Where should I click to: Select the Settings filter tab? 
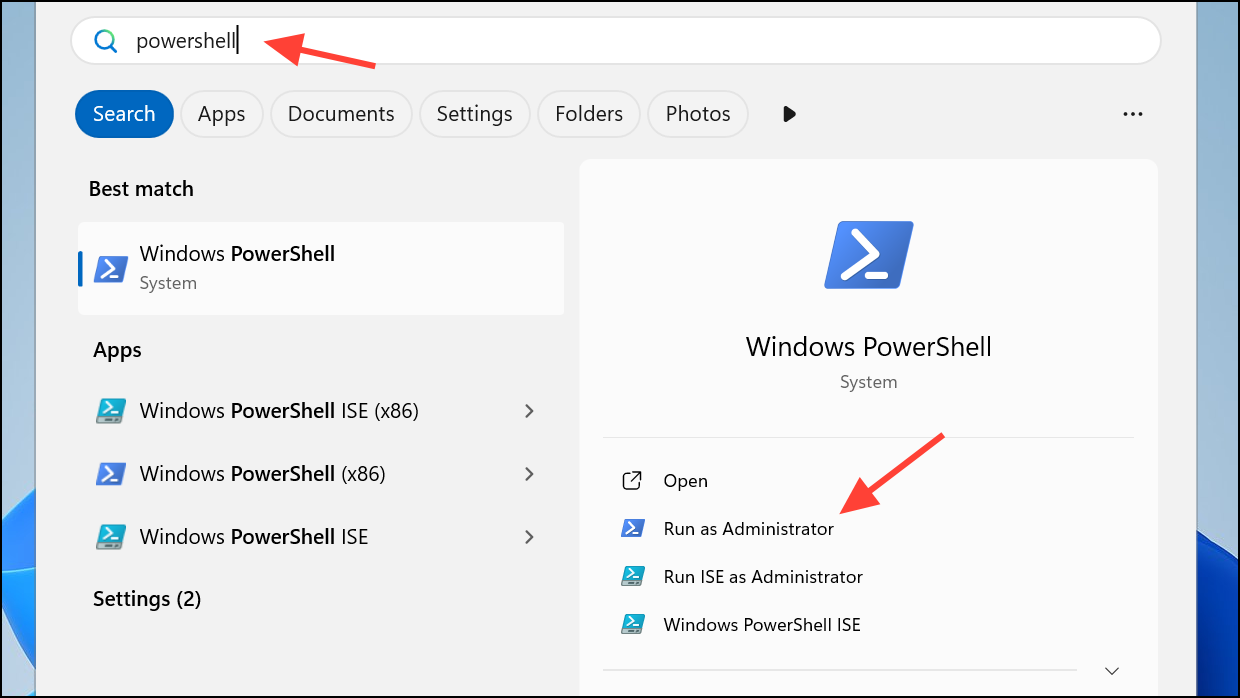tap(474, 114)
